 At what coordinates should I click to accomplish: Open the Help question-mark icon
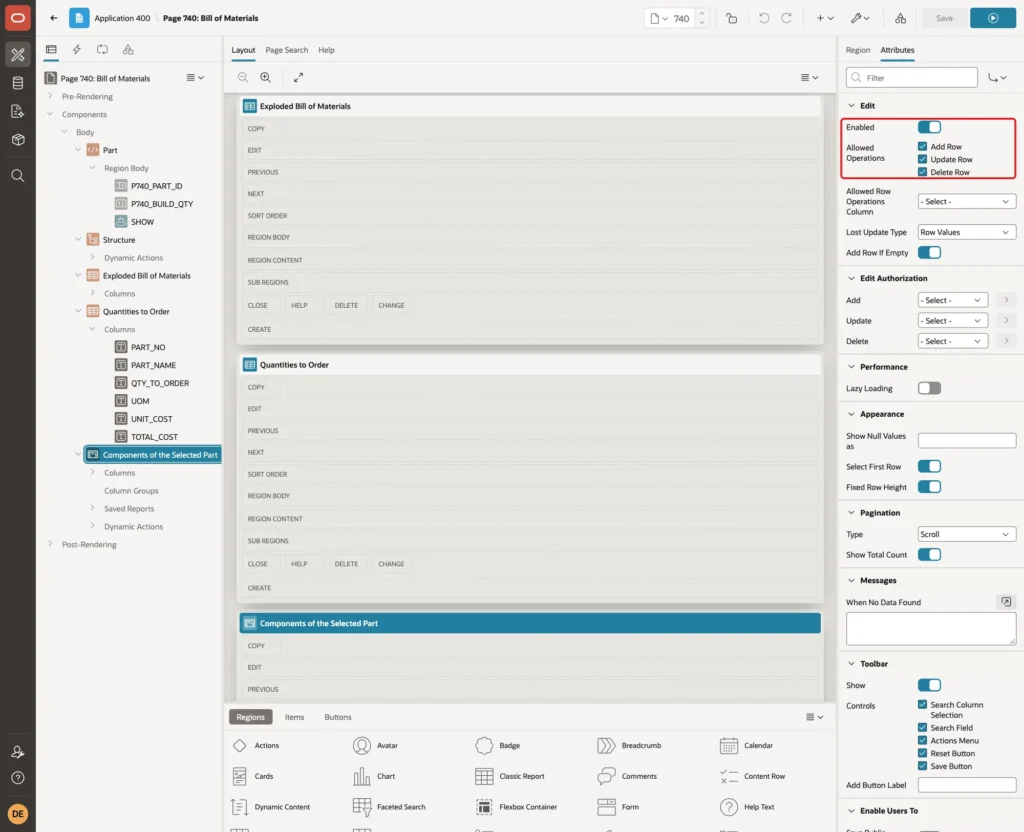[18, 778]
